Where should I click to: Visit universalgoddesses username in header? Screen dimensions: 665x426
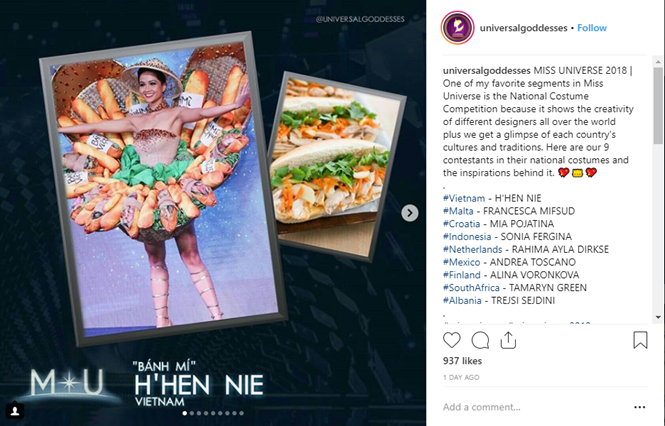tap(523, 28)
